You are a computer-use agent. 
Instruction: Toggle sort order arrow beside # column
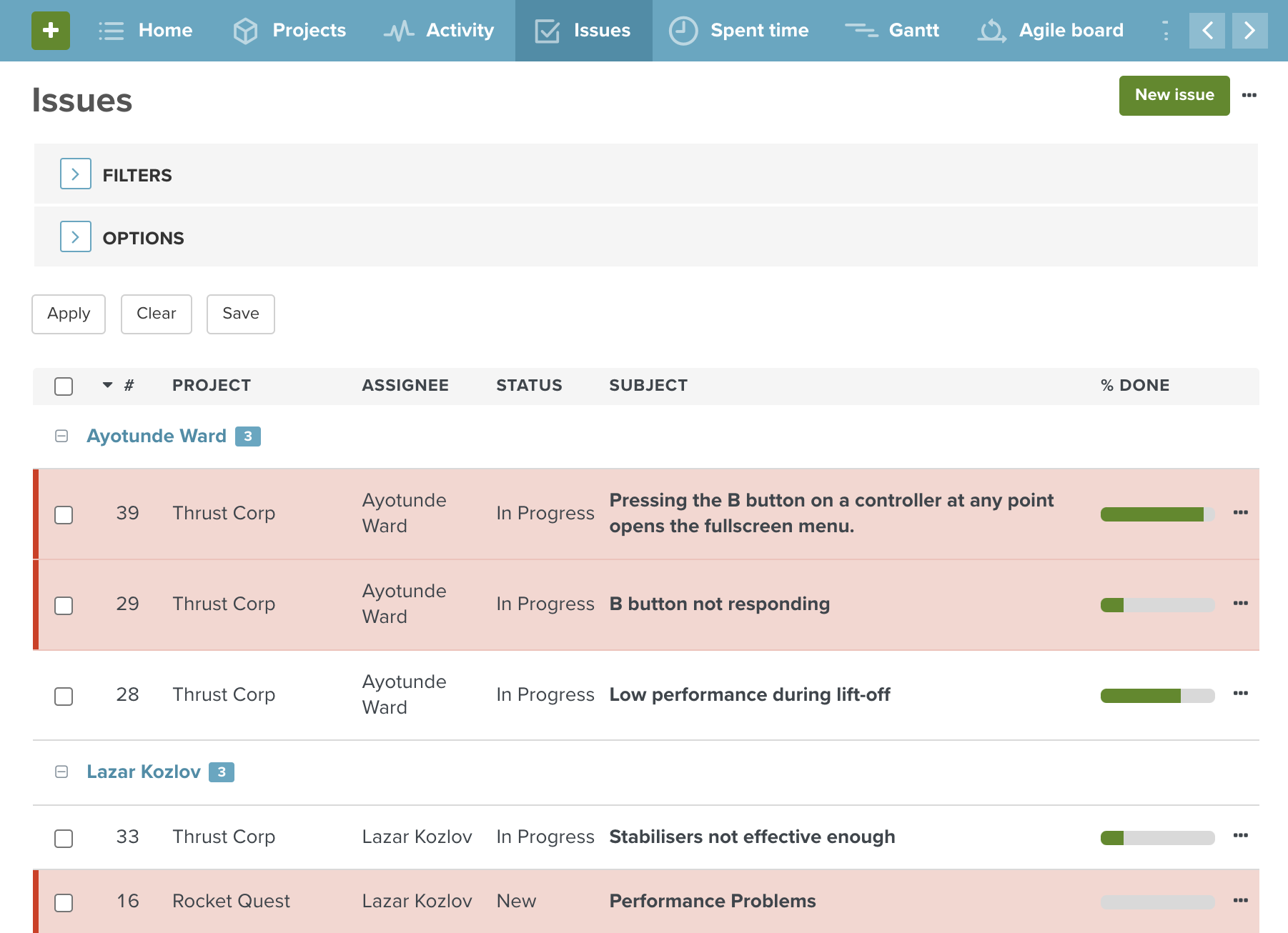pos(107,386)
